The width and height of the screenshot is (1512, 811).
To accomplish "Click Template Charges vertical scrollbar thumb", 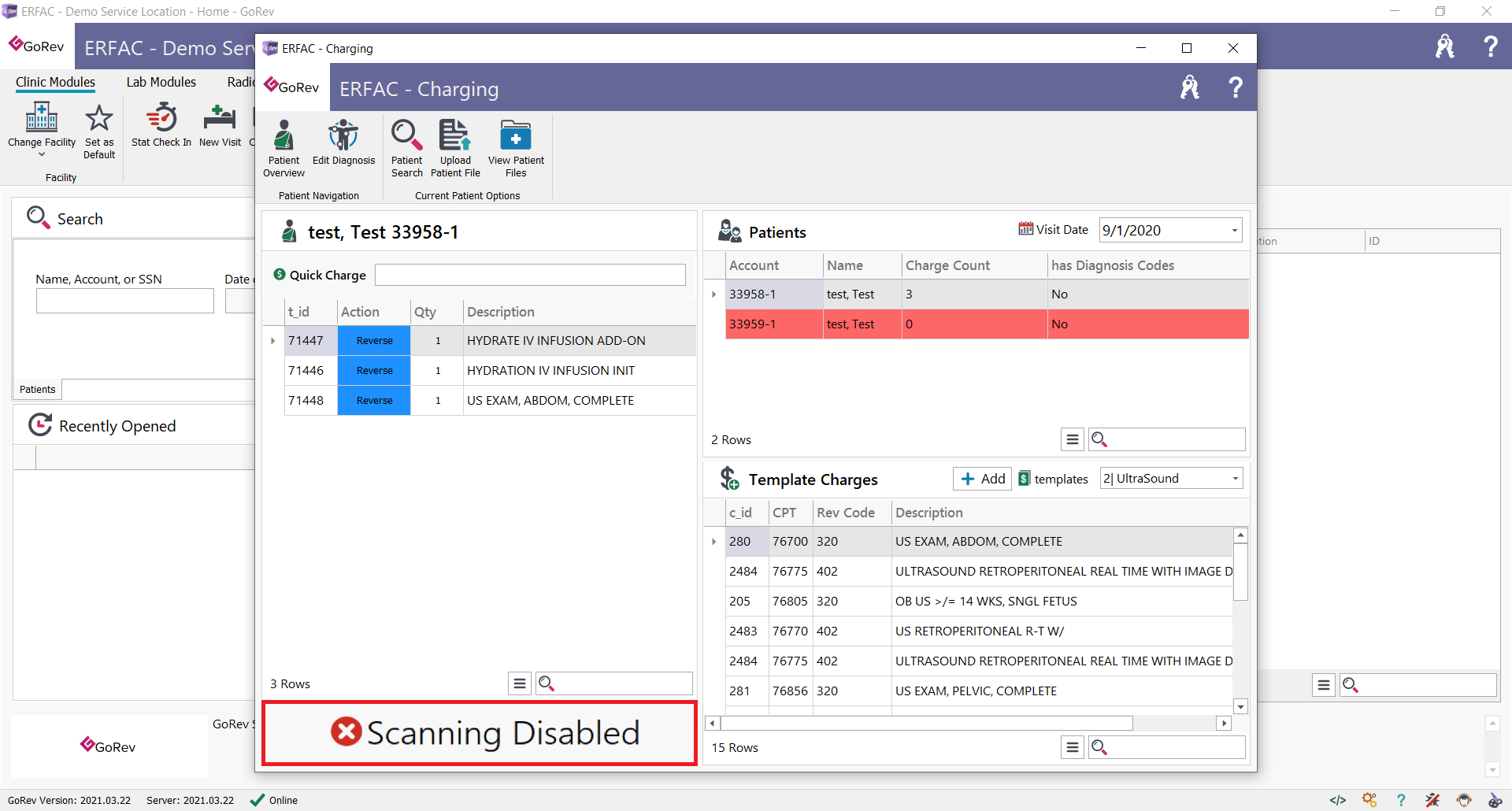I will point(1240,572).
